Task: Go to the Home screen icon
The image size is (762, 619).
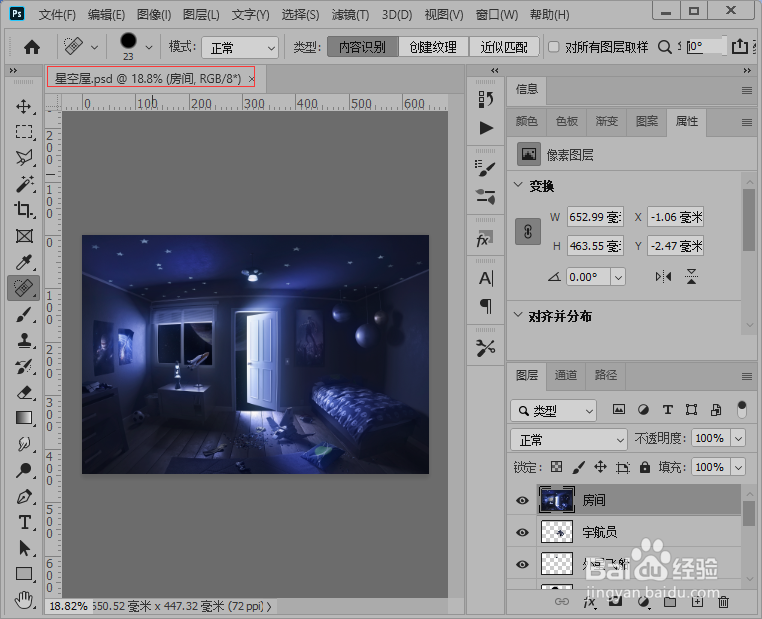Action: 32,47
